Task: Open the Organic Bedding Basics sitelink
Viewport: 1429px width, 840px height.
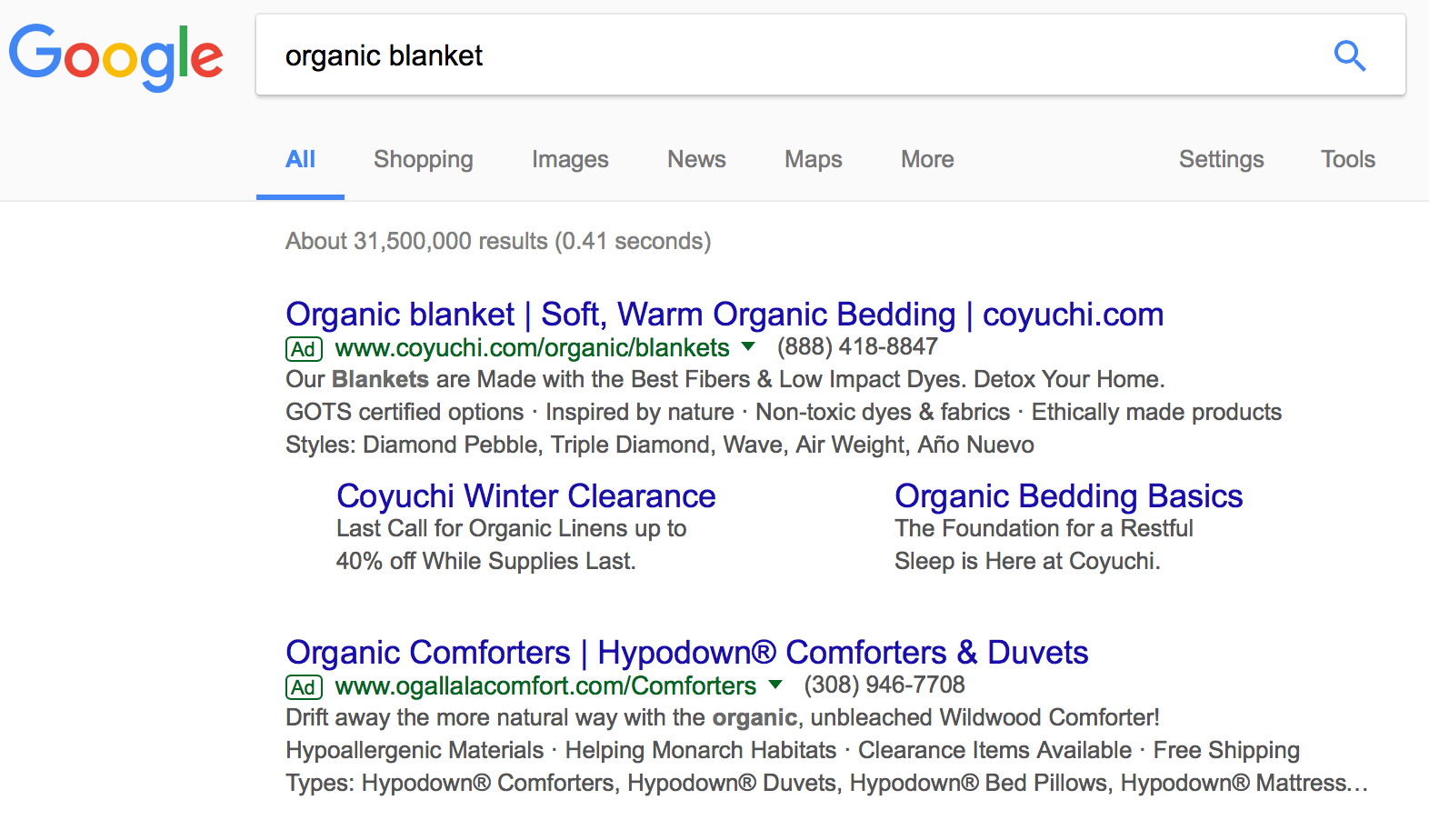Action: [x=1068, y=496]
